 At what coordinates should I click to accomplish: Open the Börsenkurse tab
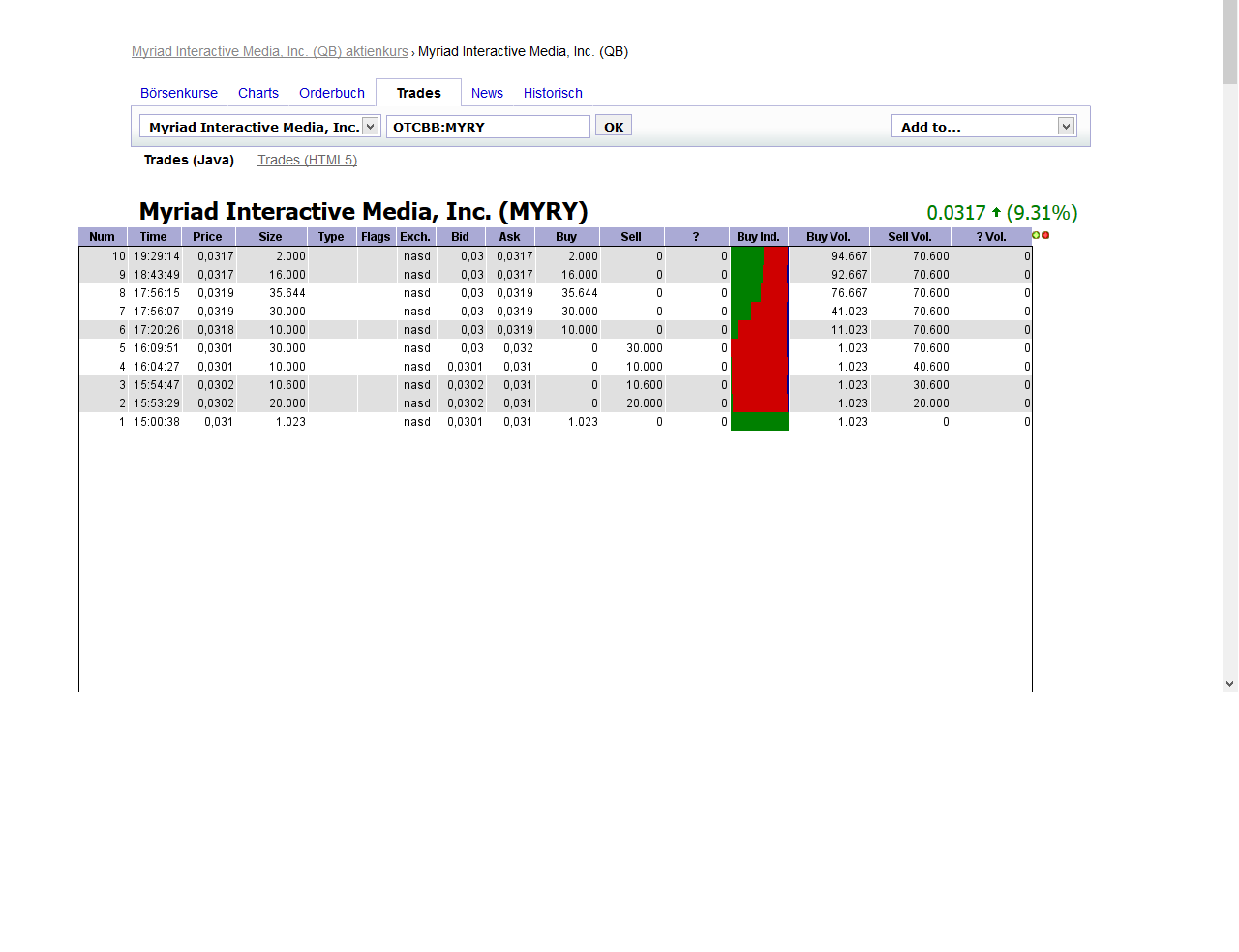[x=179, y=93]
